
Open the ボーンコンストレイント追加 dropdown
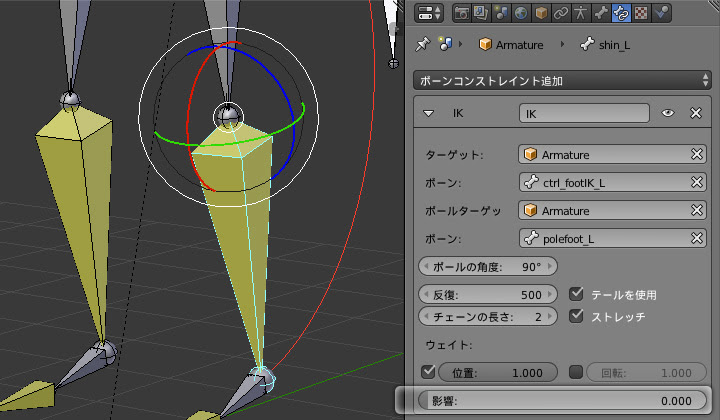point(562,81)
